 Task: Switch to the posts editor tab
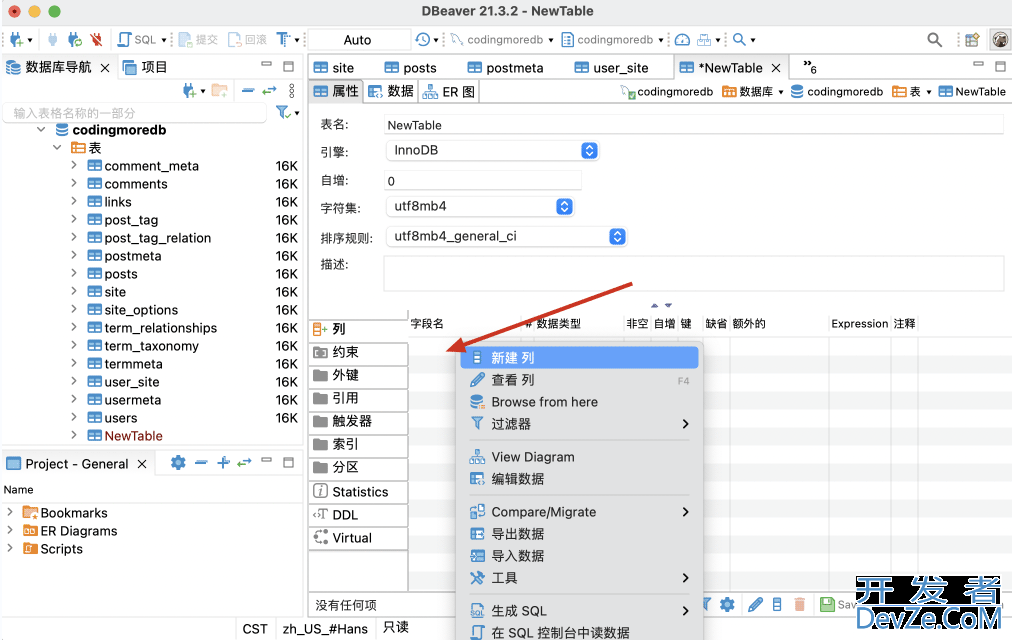pos(410,68)
